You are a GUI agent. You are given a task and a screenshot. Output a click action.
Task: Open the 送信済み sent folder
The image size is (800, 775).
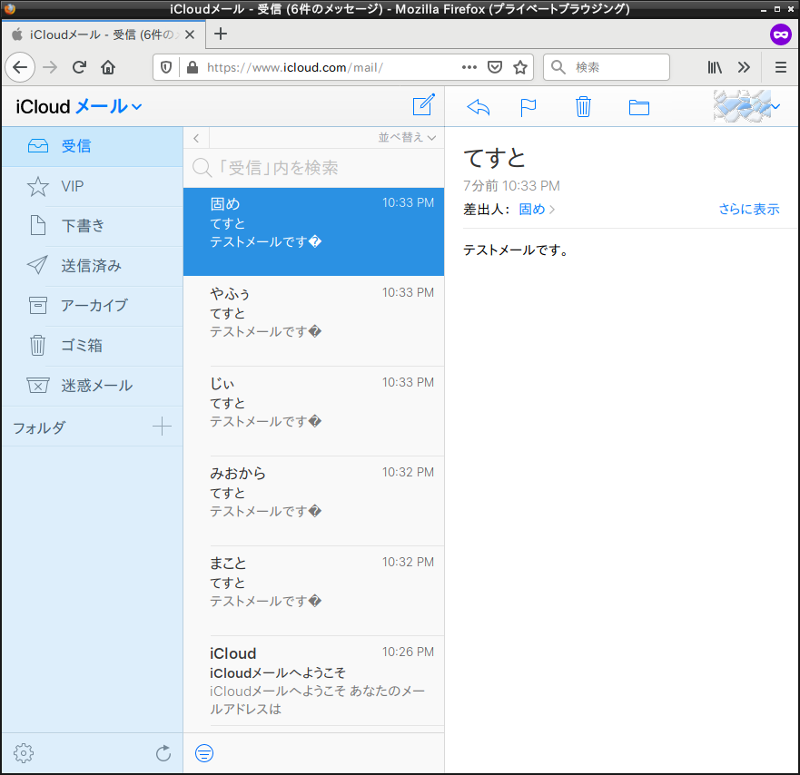[x=92, y=266]
